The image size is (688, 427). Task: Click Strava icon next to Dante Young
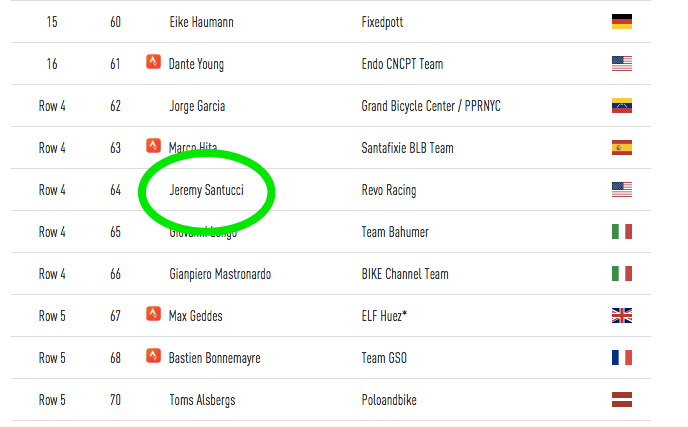point(153,63)
